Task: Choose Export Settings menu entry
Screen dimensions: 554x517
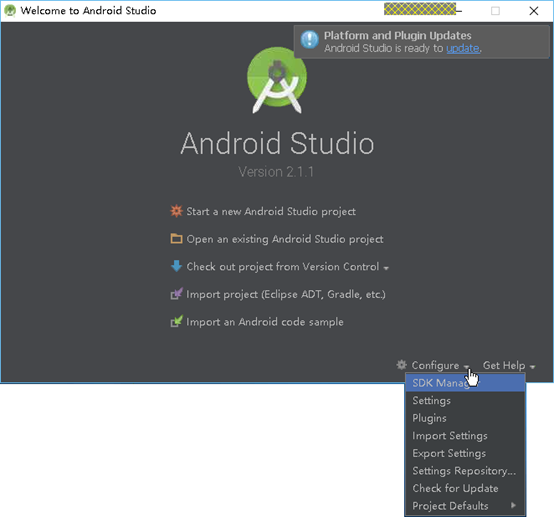Action: 465,453
